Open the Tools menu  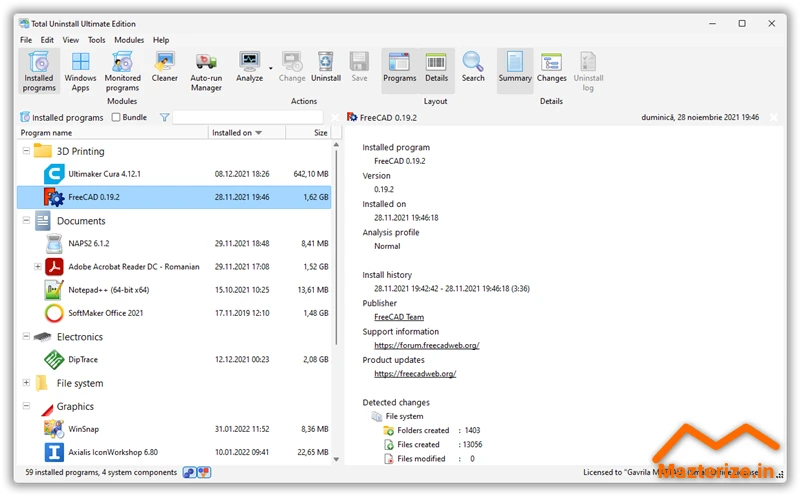(96, 40)
